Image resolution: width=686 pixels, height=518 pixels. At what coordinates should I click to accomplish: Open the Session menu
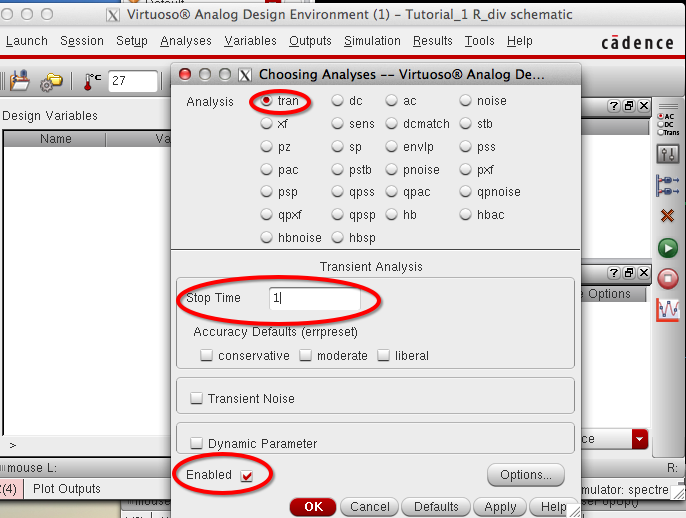tap(82, 41)
